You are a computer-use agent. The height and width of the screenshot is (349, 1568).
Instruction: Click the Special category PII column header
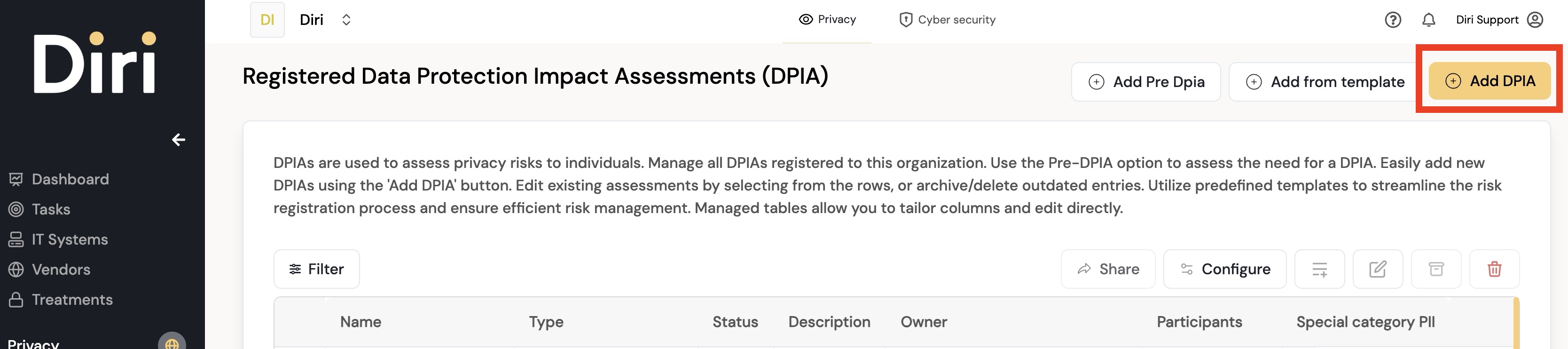(1365, 322)
